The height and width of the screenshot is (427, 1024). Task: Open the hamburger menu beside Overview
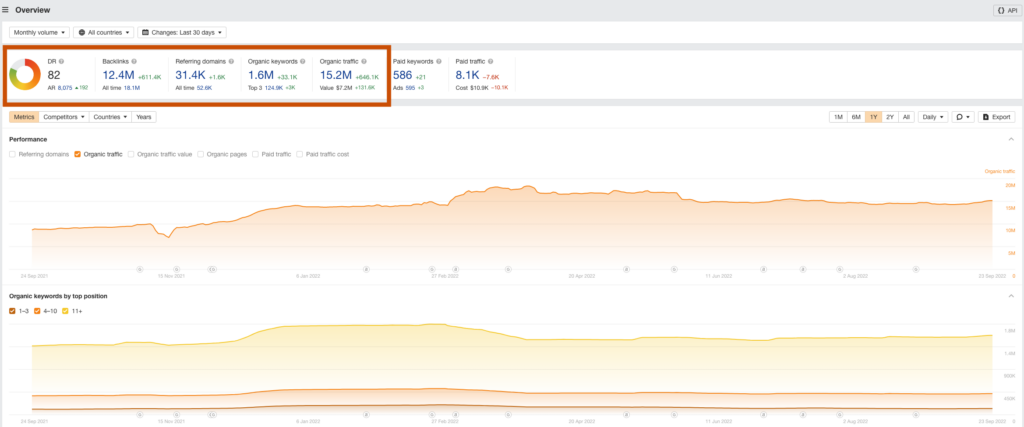tap(7, 10)
